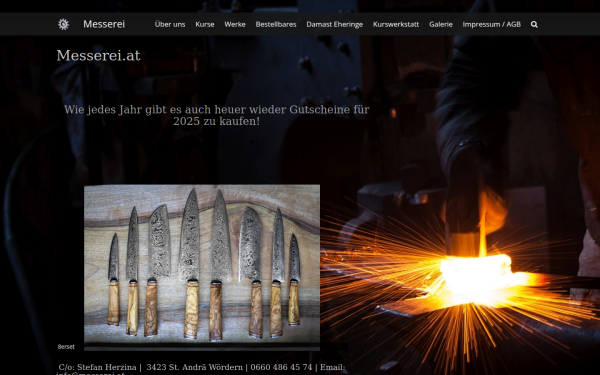
Task: Click the C/o: Stefan Herzina text
Action: (x=98, y=367)
